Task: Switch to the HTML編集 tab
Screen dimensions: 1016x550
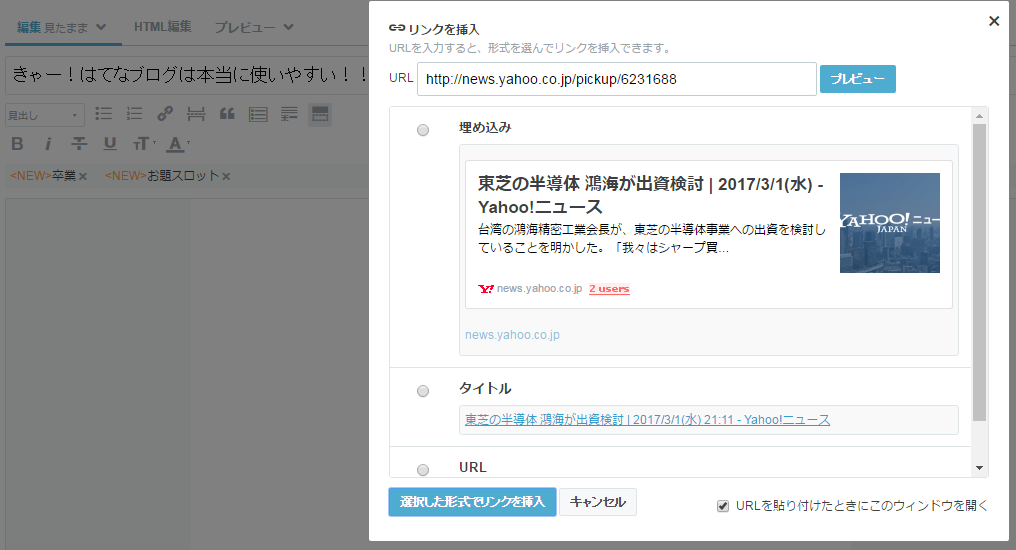Action: (x=163, y=27)
